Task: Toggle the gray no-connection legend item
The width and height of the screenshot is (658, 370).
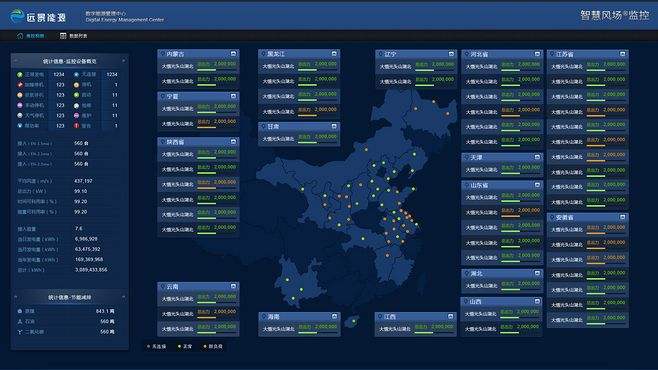Action: click(157, 347)
